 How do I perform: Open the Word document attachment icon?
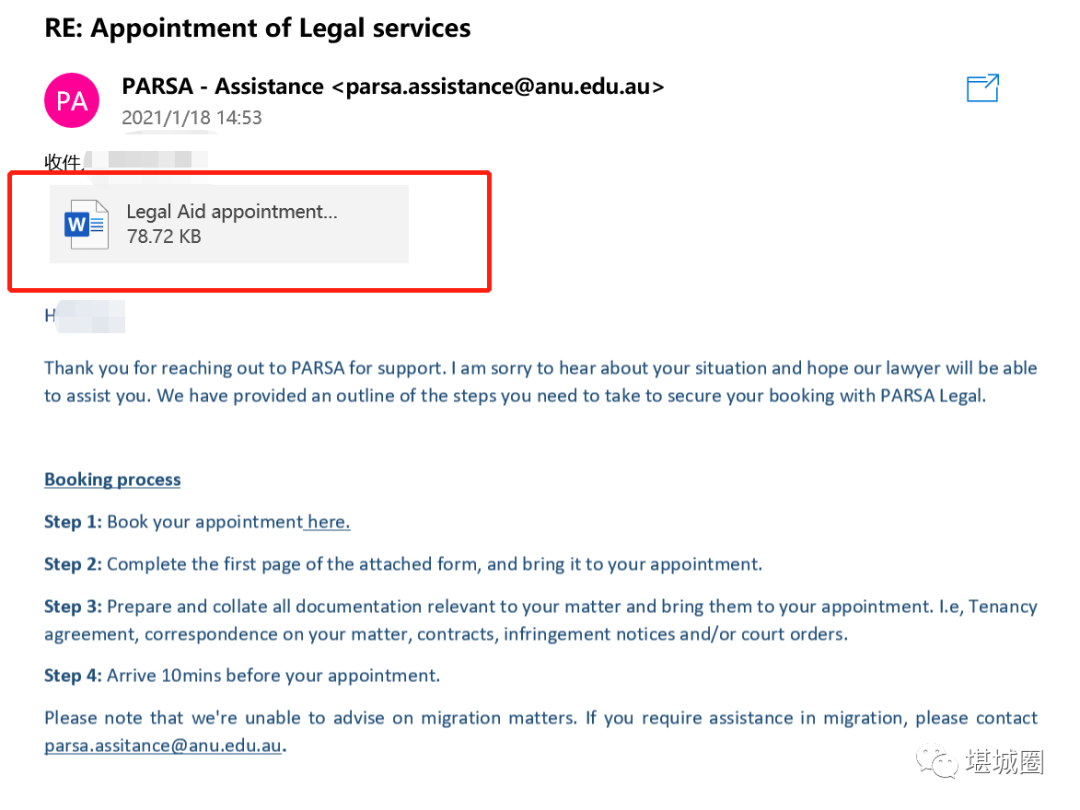click(86, 225)
